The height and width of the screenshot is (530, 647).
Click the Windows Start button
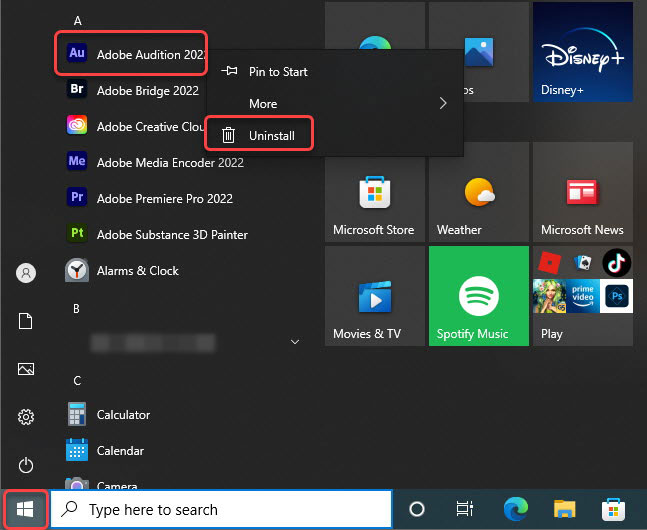click(x=25, y=509)
